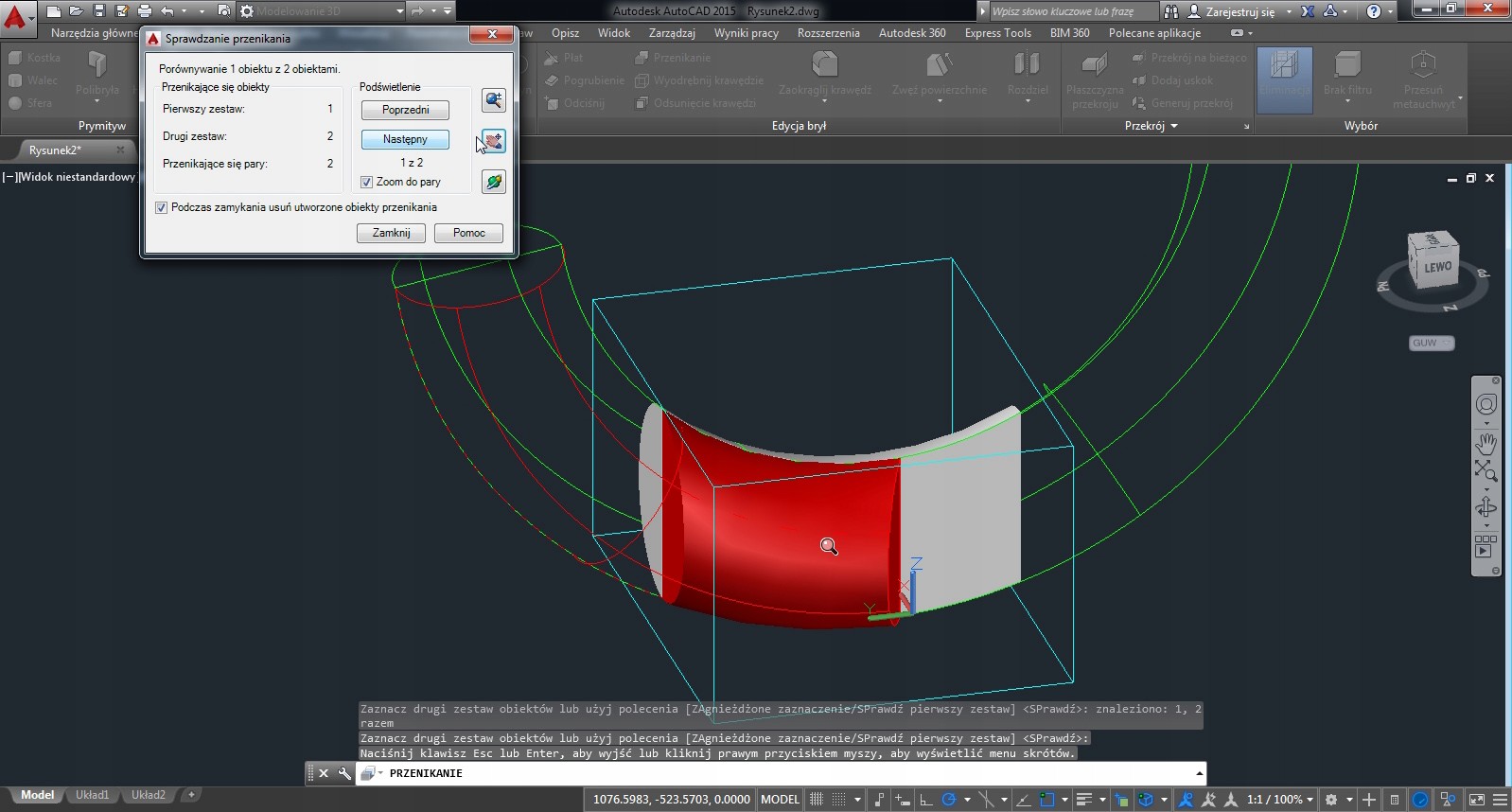Click the 3D orbit icon in dialog
Screen dimensions: 1512x812
pos(493,182)
